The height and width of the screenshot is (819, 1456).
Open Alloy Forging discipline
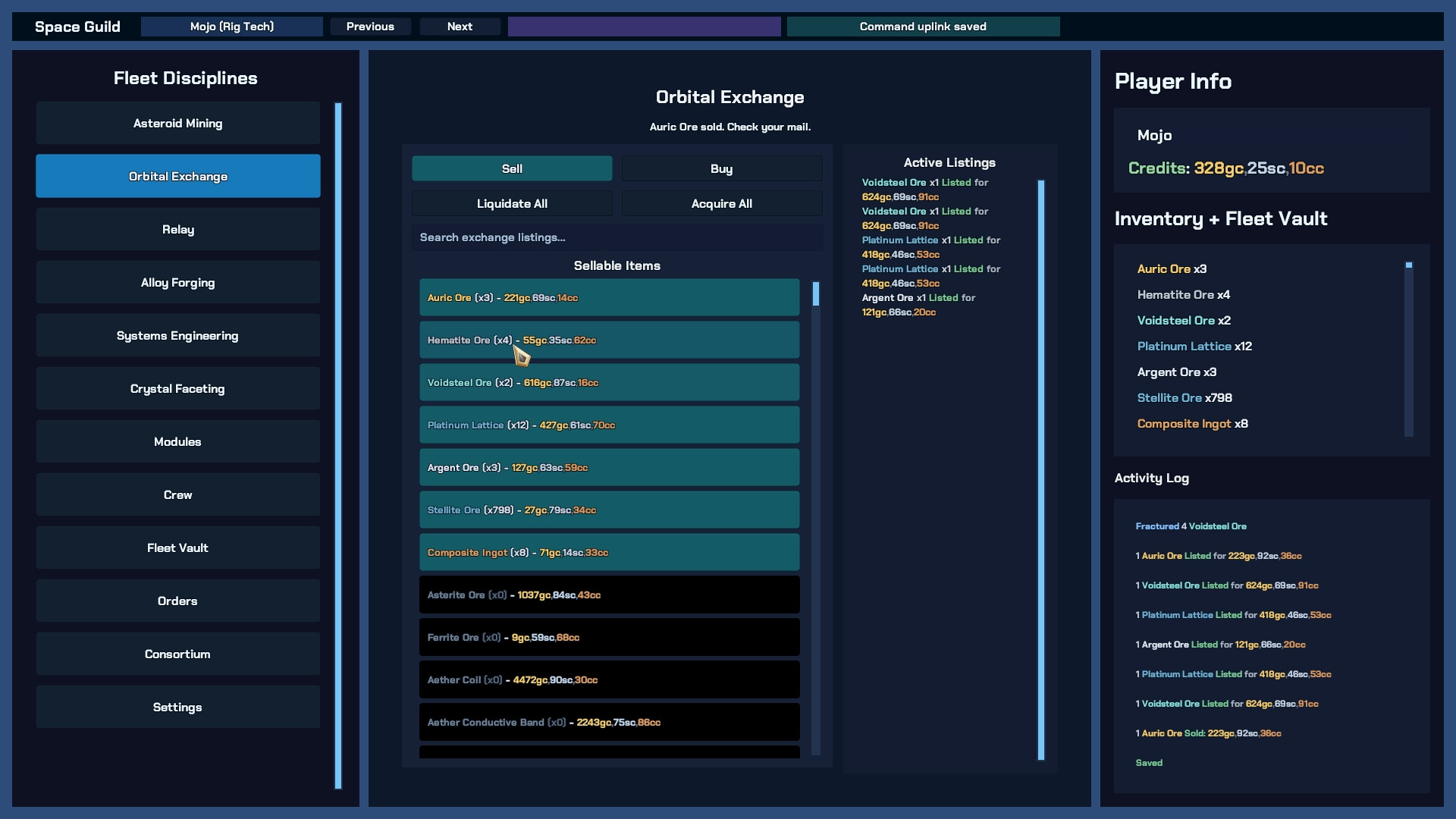[x=177, y=281]
